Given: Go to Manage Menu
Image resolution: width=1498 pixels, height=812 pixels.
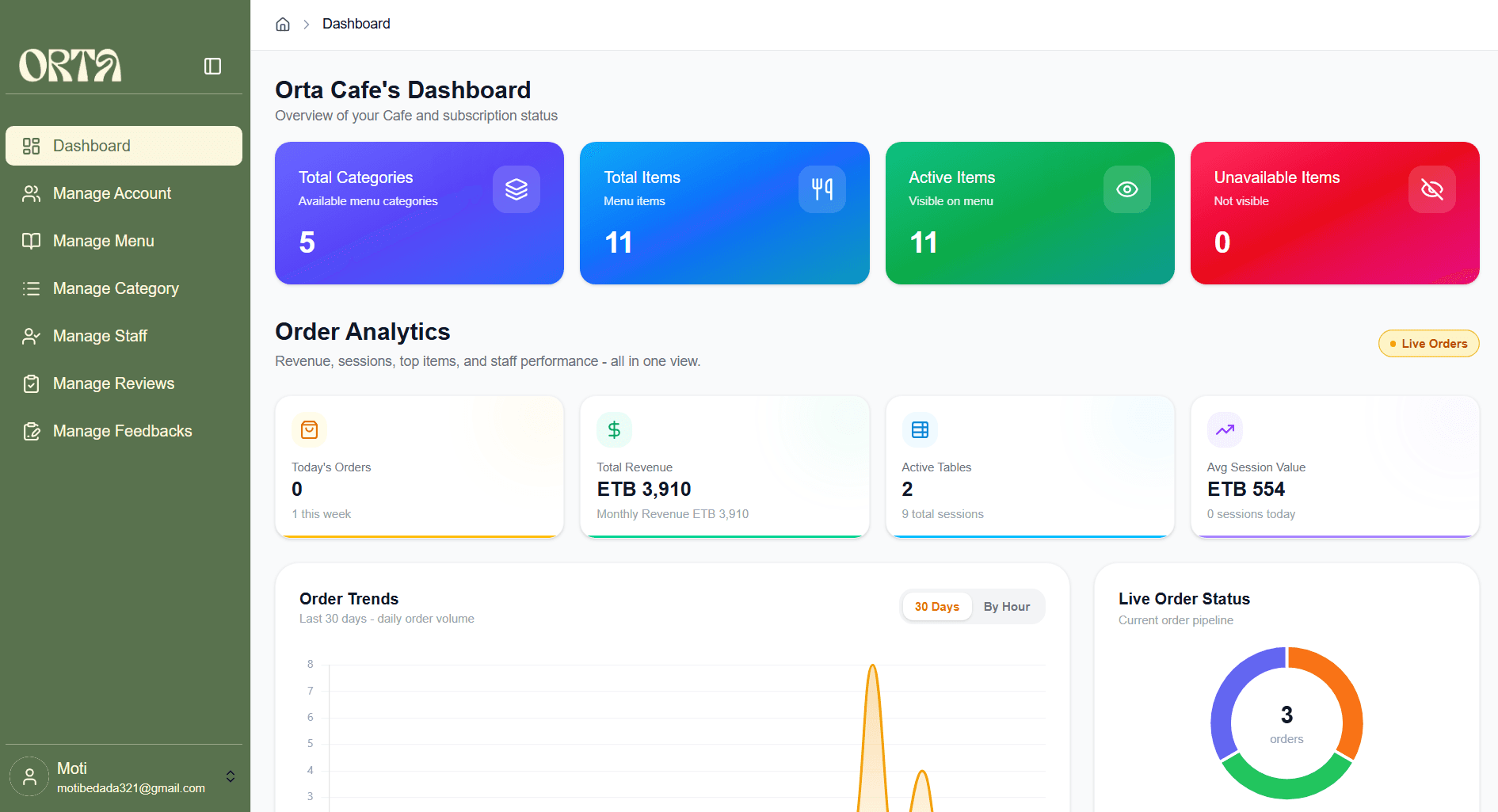Looking at the screenshot, I should (124, 241).
